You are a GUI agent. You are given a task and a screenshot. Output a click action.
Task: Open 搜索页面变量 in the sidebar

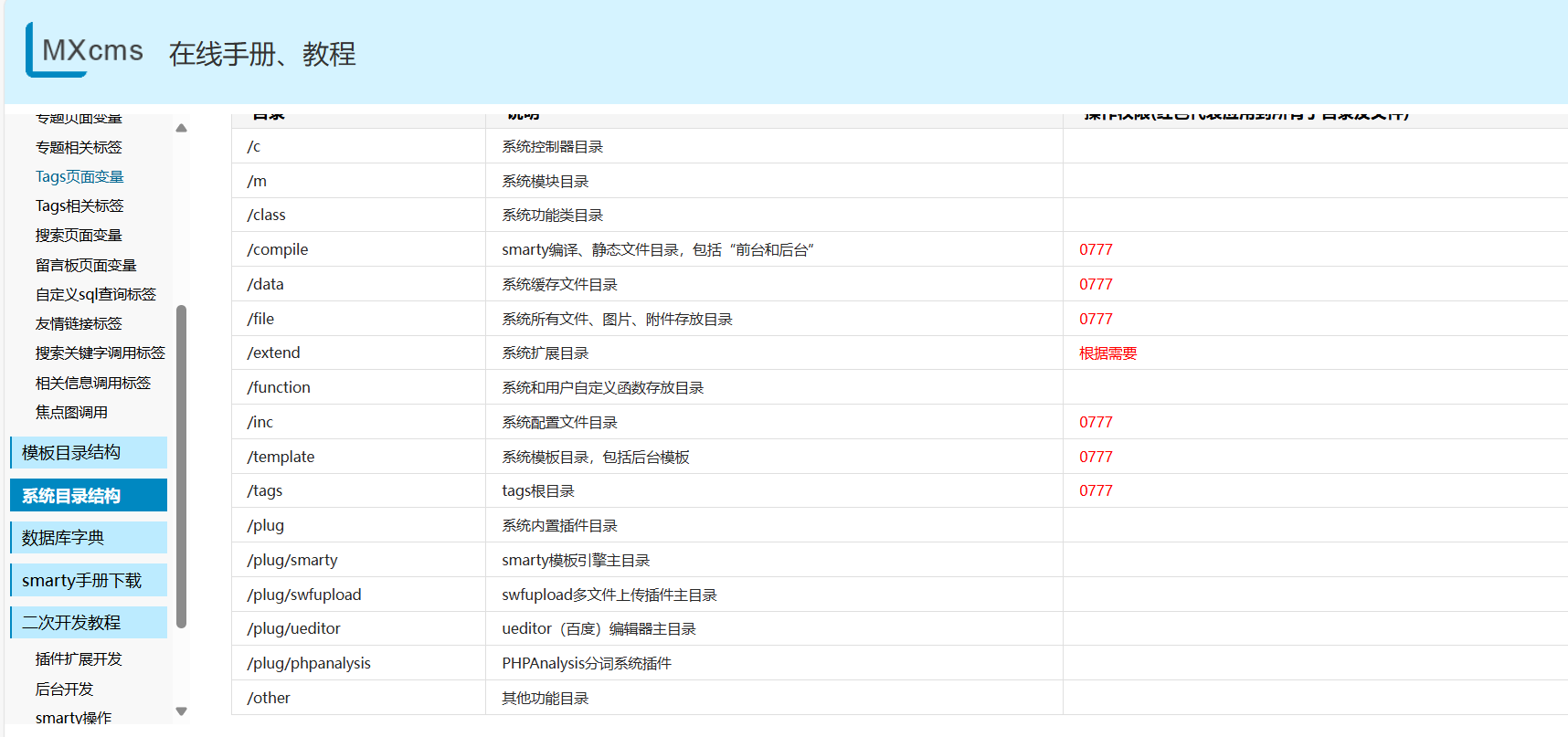click(x=79, y=235)
